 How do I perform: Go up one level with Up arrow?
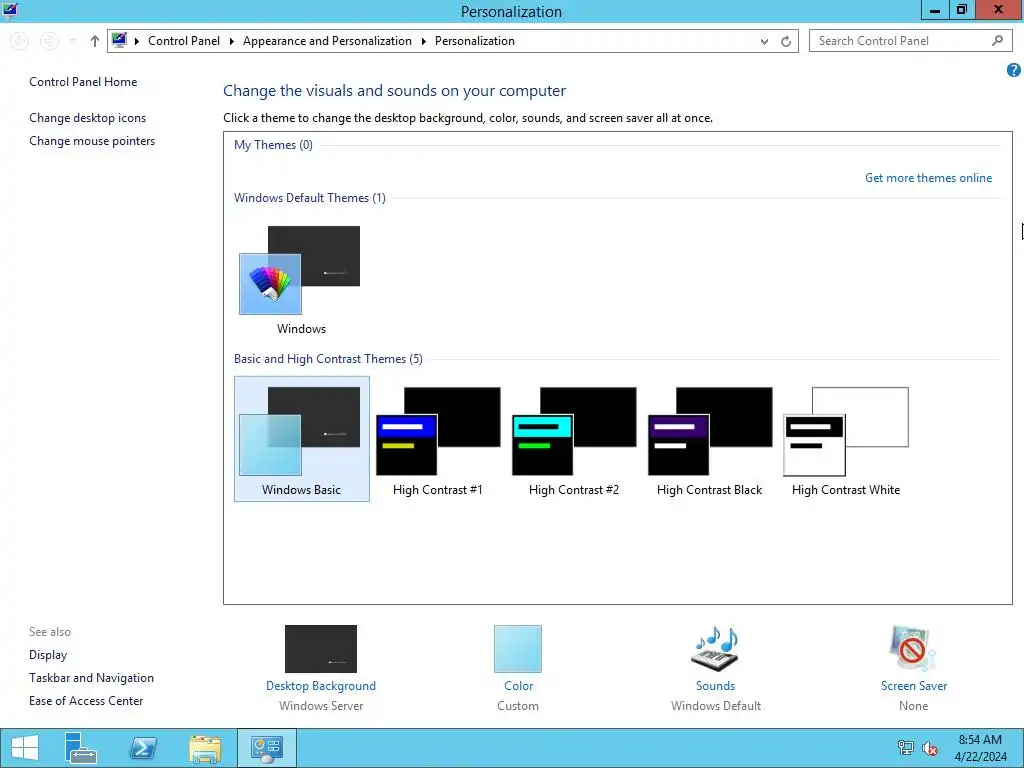pos(95,41)
